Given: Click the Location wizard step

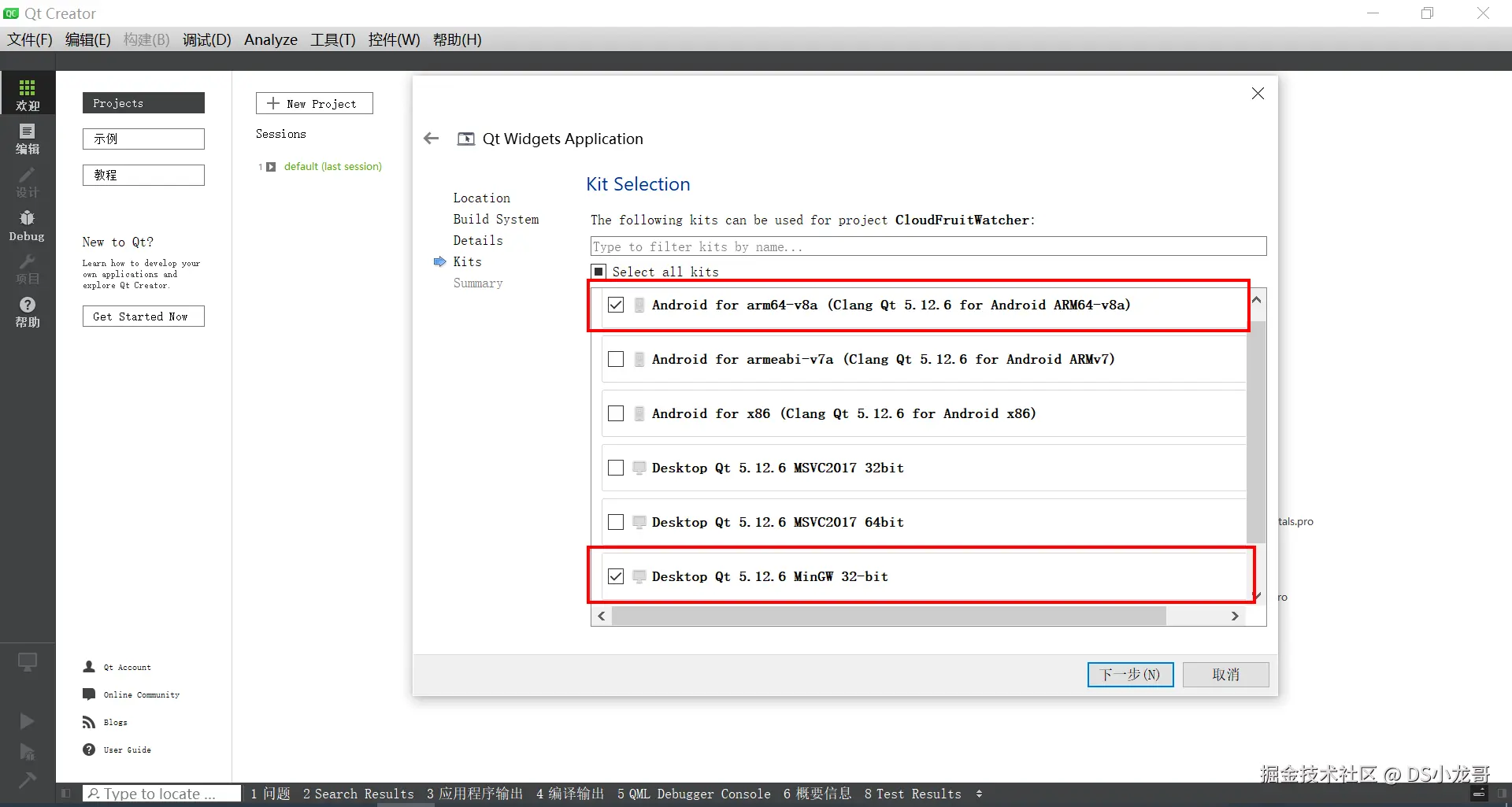Looking at the screenshot, I should (481, 198).
